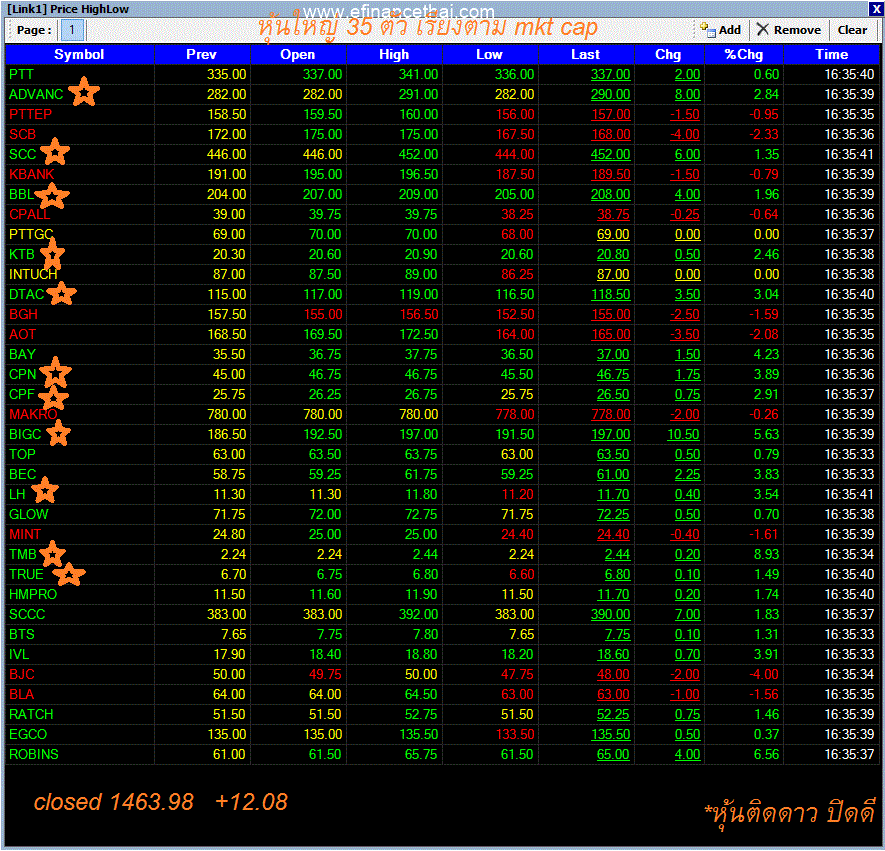Click ADVANC last price 290.00
The image size is (885, 851).
coord(611,94)
